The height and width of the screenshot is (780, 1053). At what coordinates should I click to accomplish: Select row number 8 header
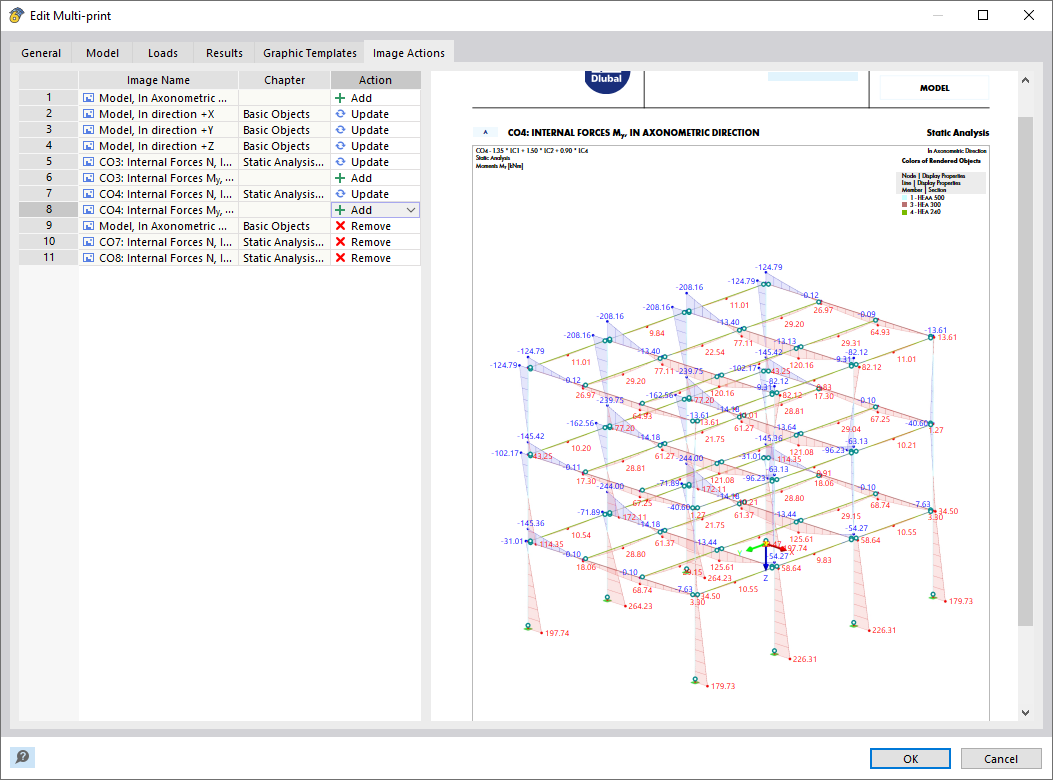pos(48,210)
